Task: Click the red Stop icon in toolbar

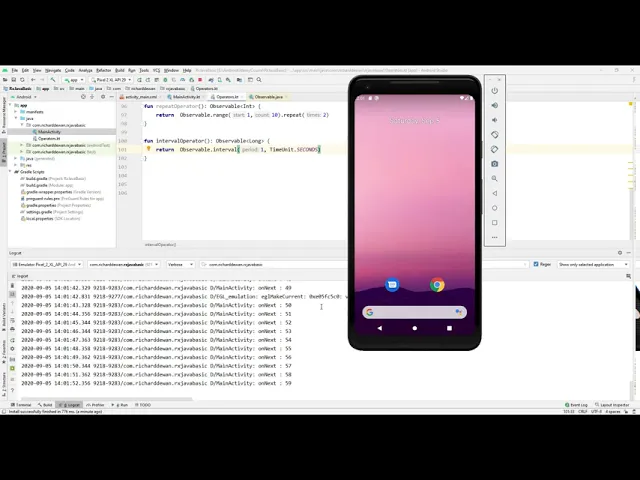Action: click(200, 80)
